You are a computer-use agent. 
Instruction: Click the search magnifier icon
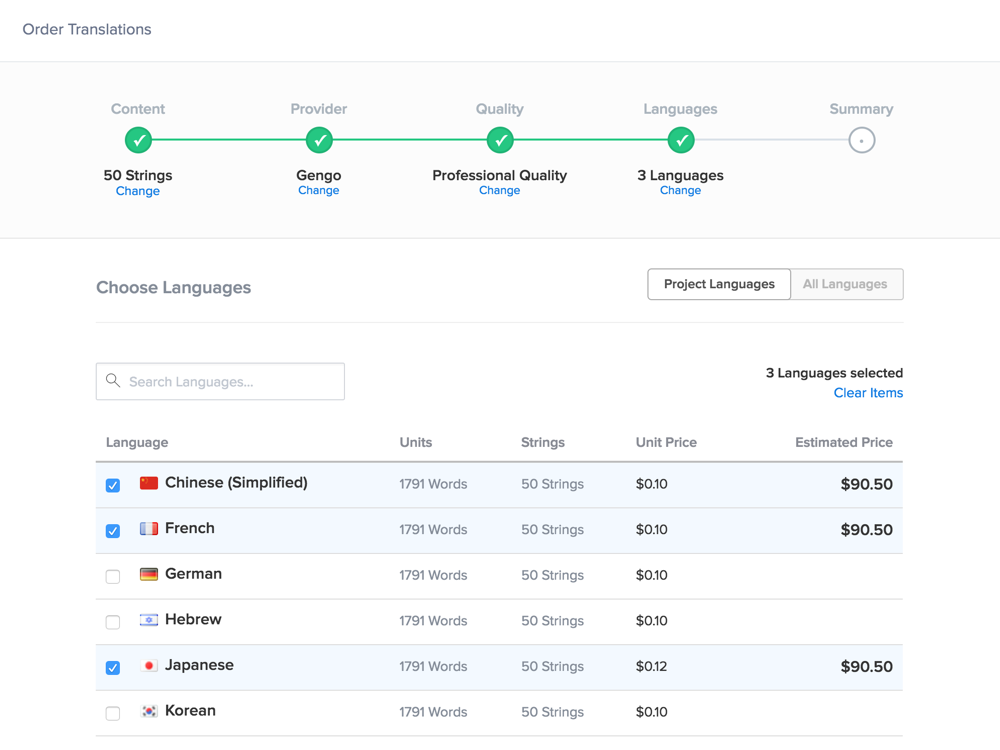113,381
